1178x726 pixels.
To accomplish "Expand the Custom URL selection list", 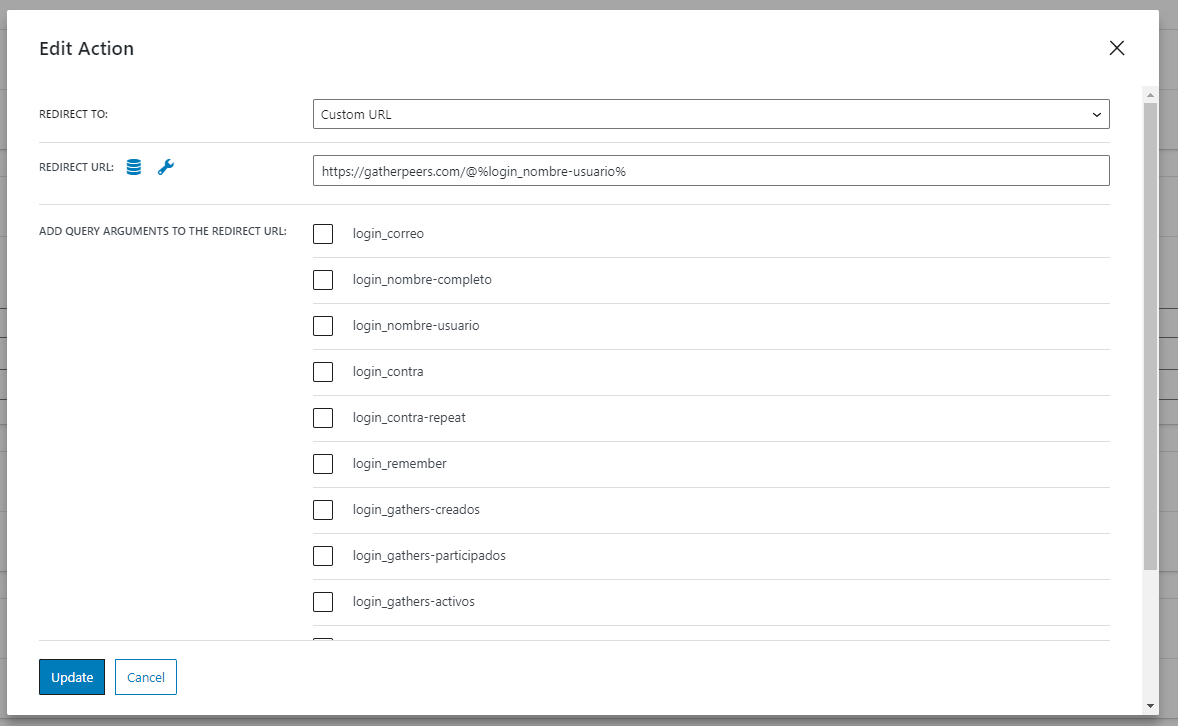I will (1096, 113).
